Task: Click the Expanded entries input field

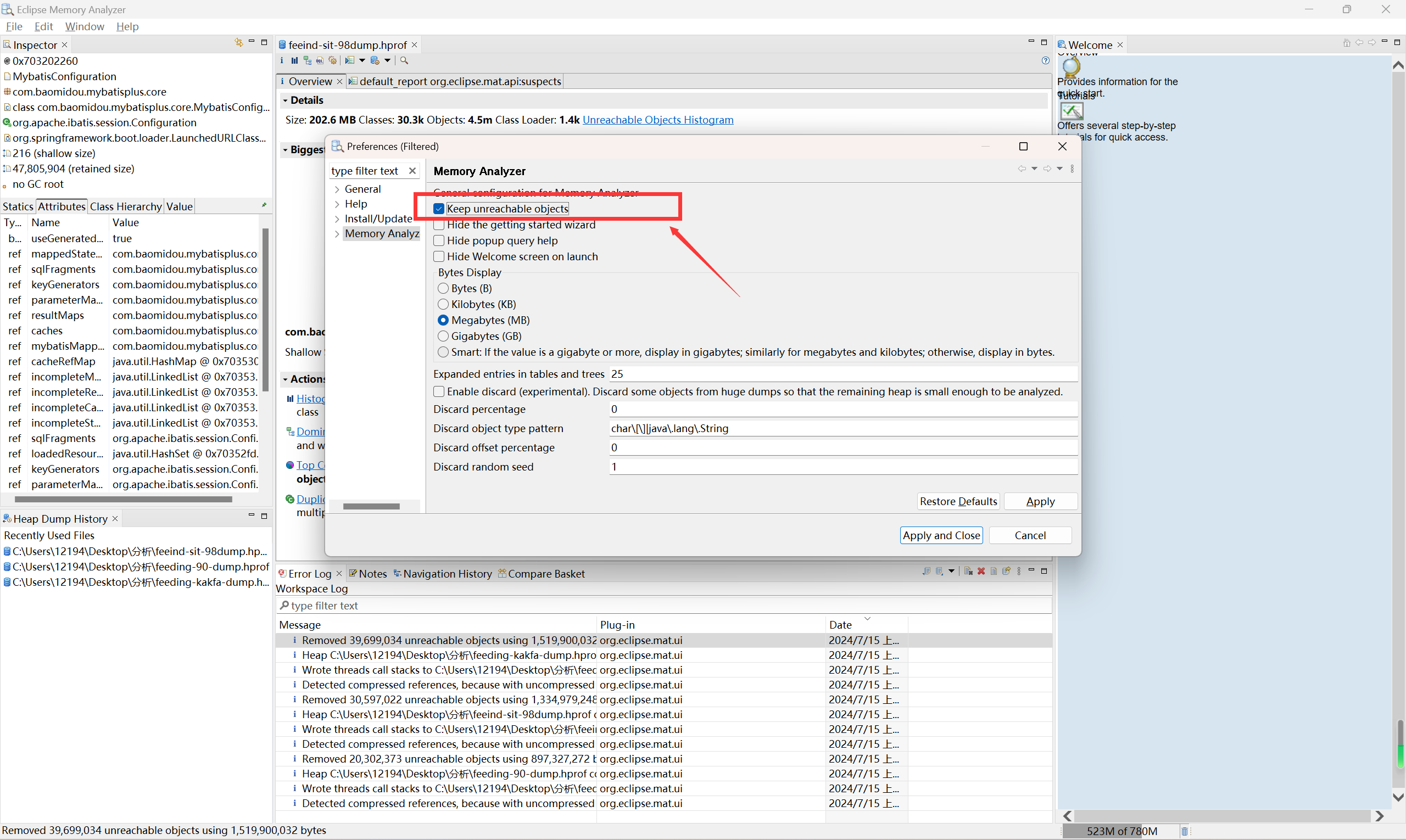Action: pos(843,374)
